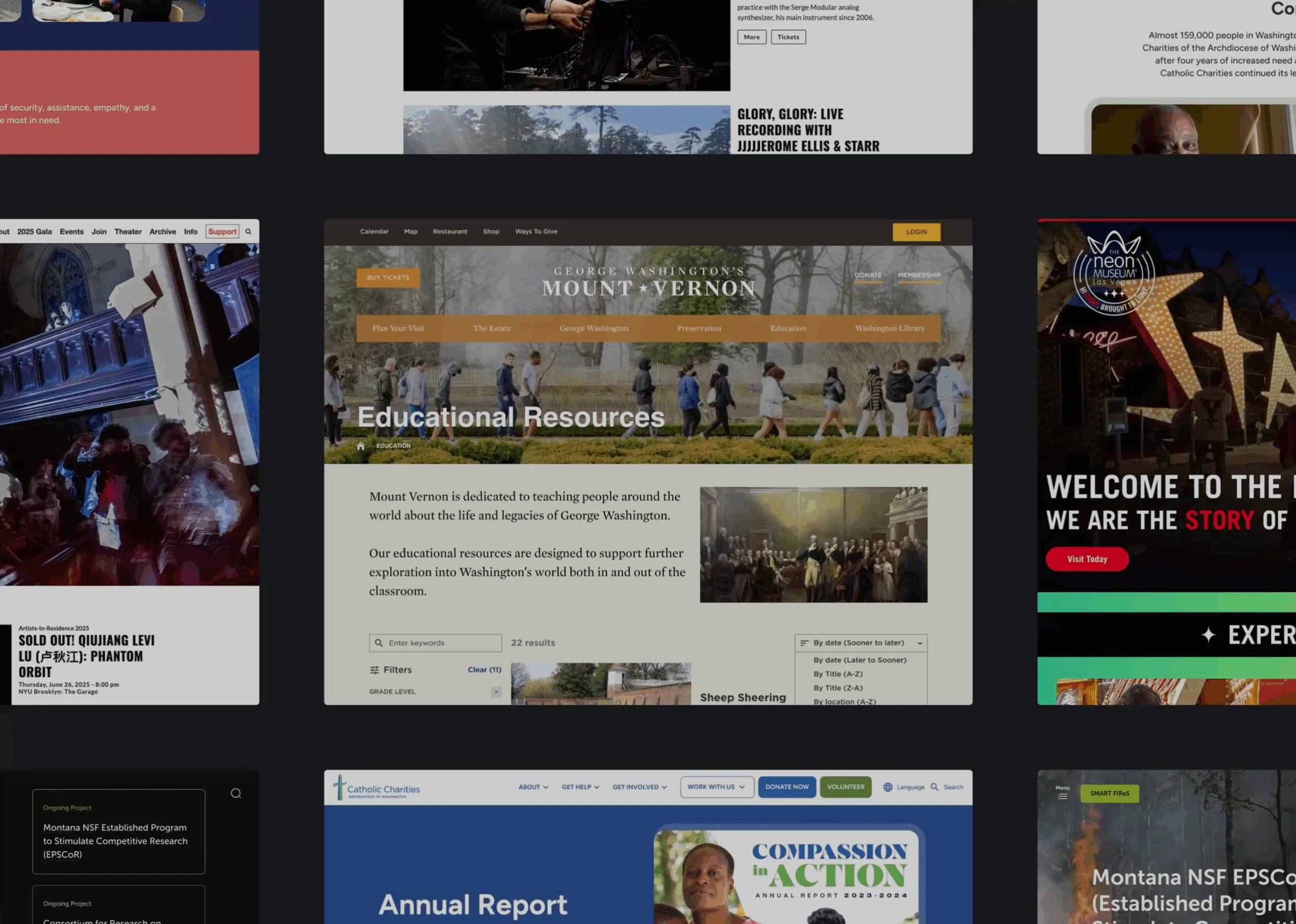Select George Washington nav item
Viewport: 1296px width, 924px height.
pyautogui.click(x=594, y=328)
